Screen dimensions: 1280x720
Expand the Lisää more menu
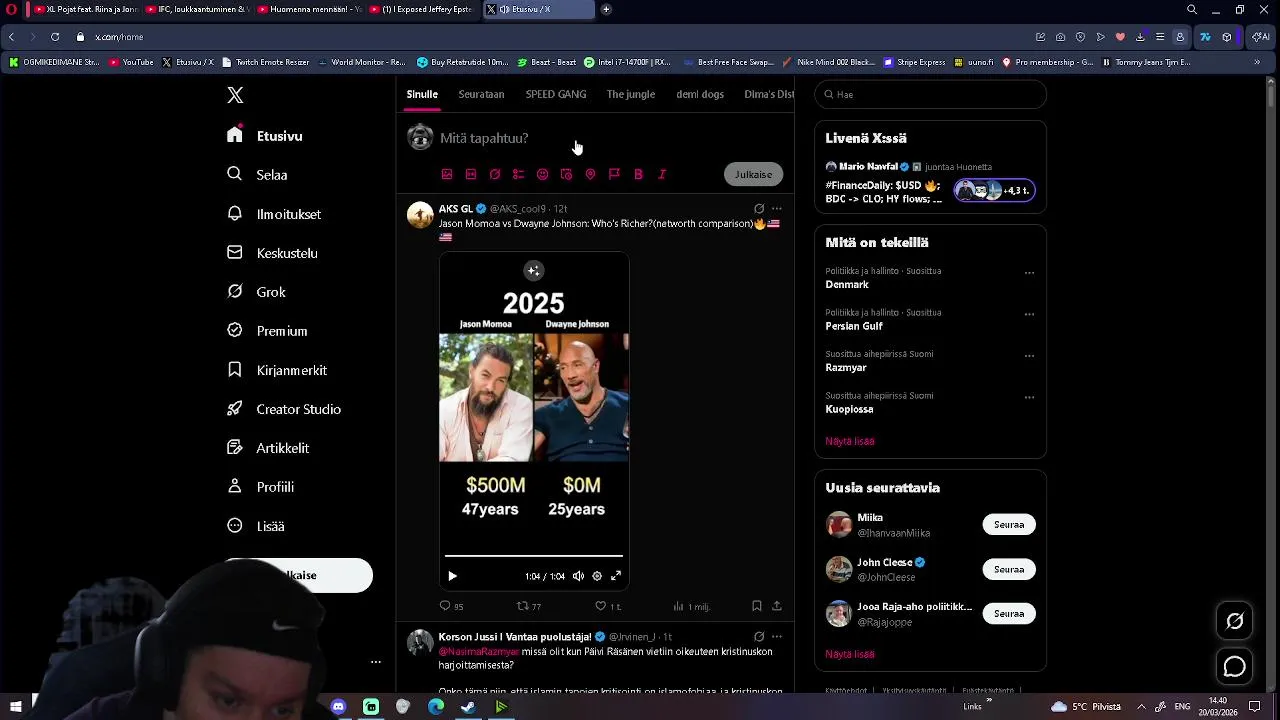[256, 526]
